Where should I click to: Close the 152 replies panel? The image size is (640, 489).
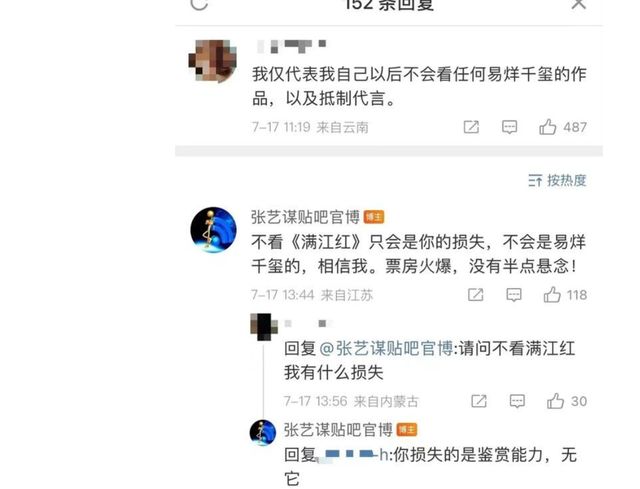(578, 4)
